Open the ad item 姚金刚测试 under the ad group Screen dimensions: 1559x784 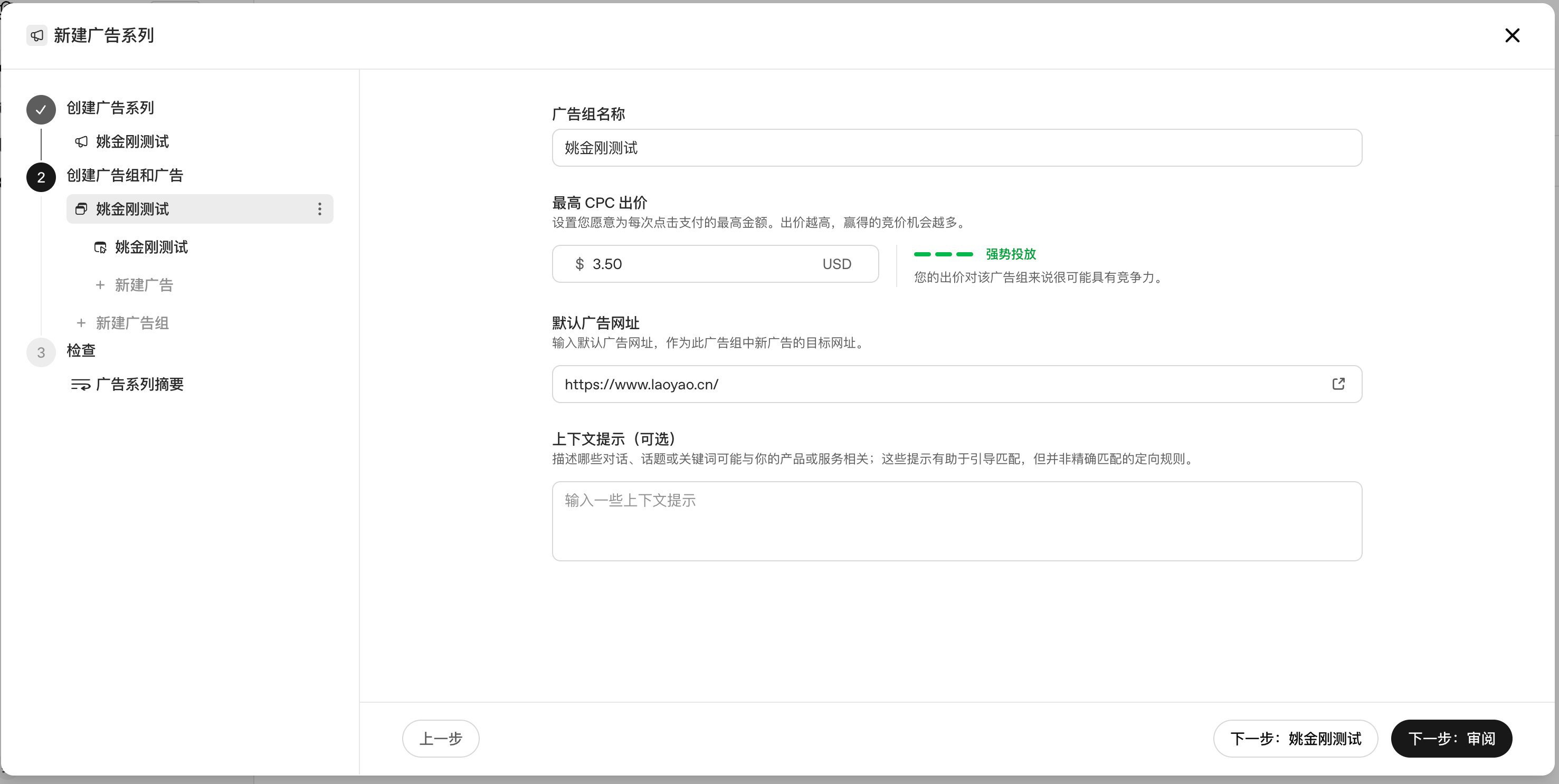click(141, 247)
